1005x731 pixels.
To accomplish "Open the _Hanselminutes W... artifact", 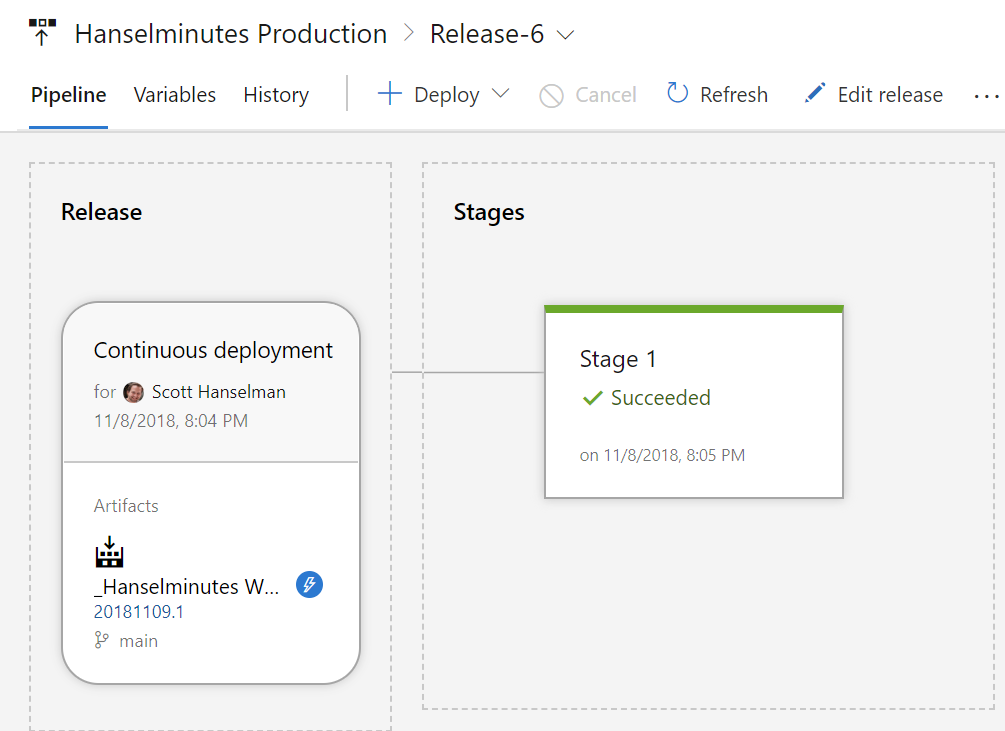I will 187,586.
